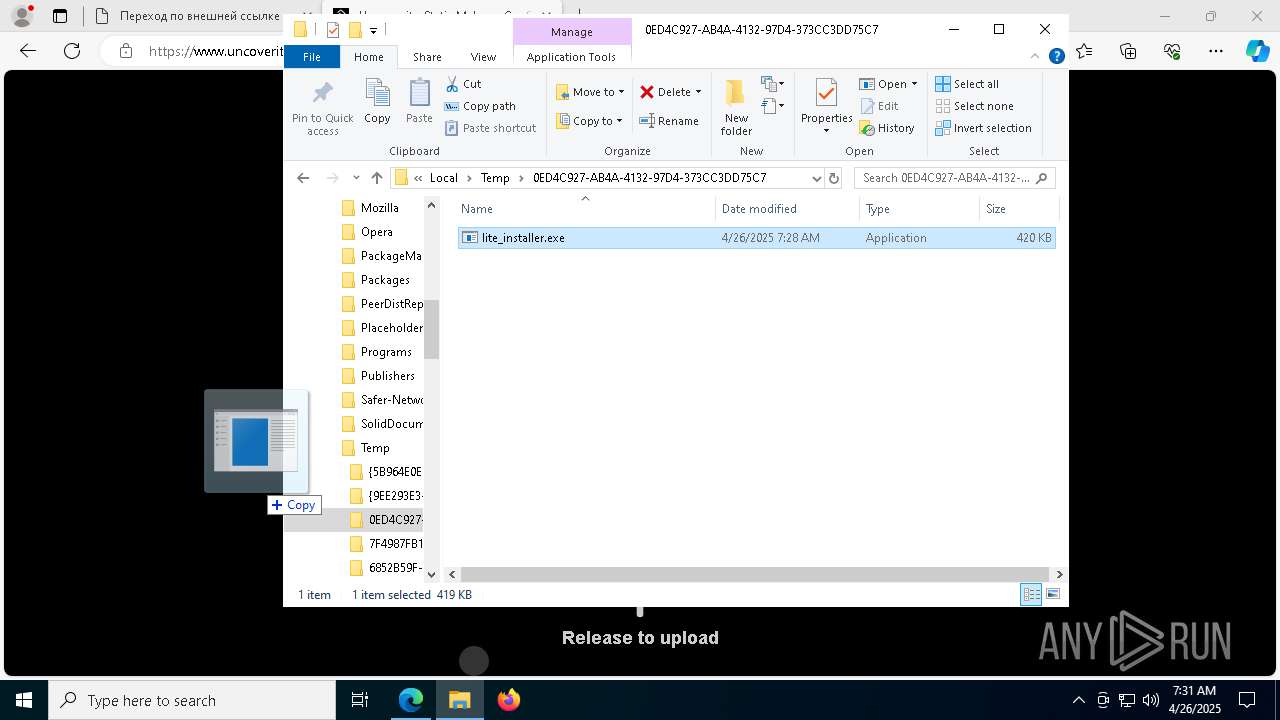Refresh the Explorer folder view
This screenshot has width=1280, height=720.
point(836,178)
